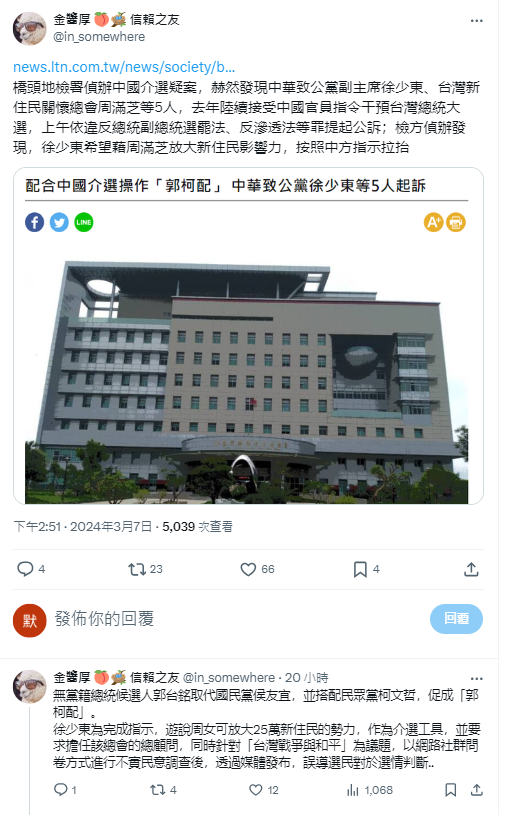Retweet the main post showing 23 reposts
Image resolution: width=517 pixels, height=815 pixels.
click(145, 569)
